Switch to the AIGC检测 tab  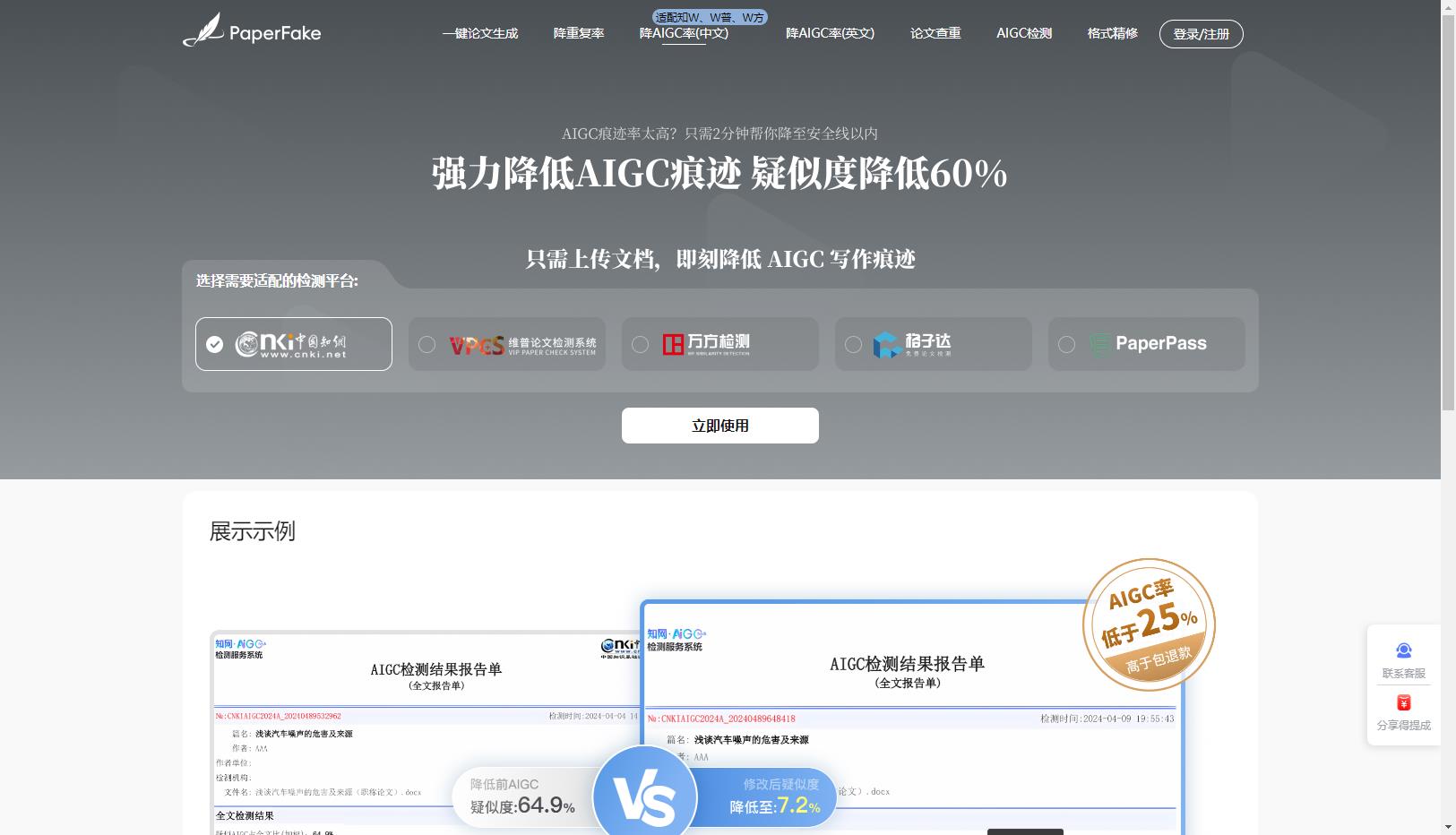coord(1022,33)
